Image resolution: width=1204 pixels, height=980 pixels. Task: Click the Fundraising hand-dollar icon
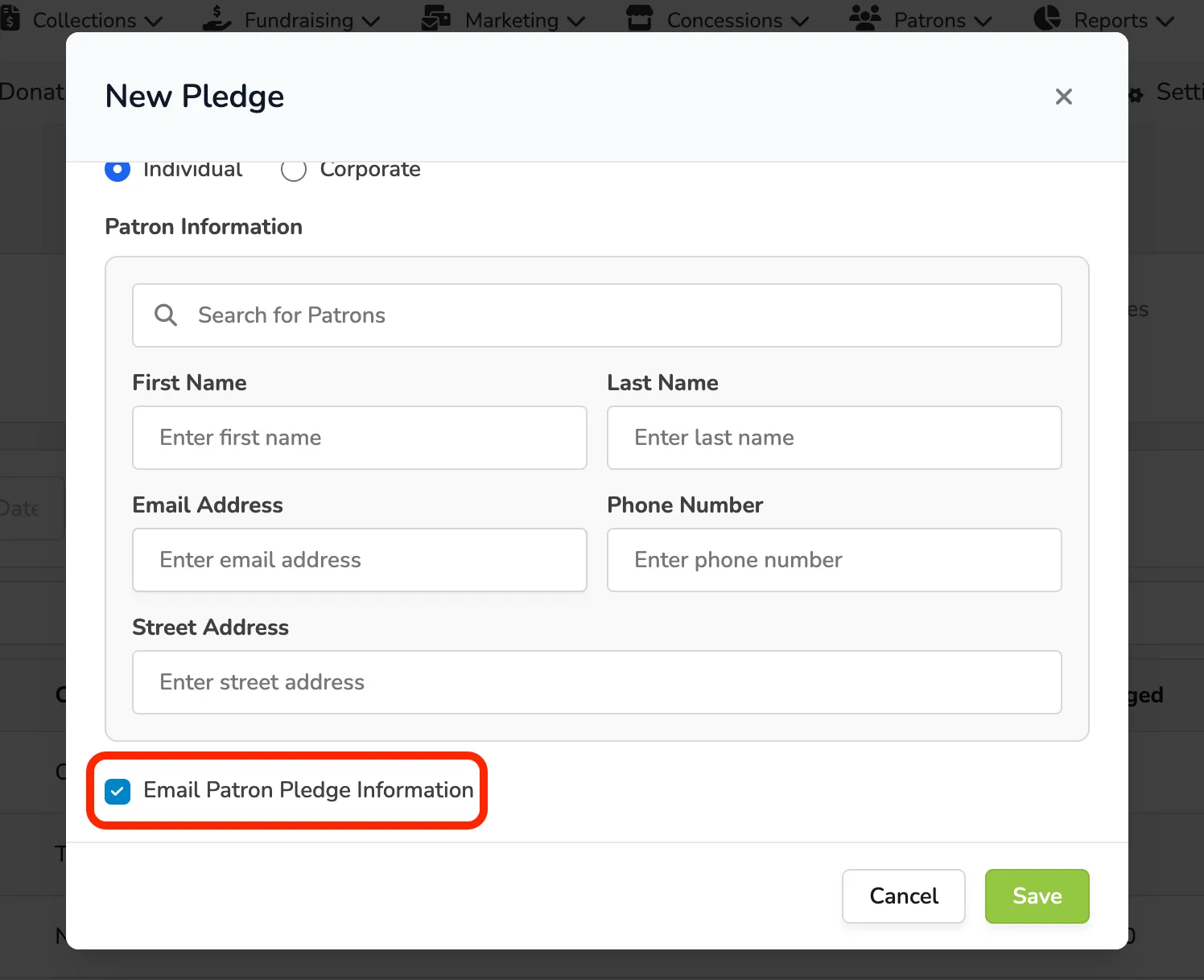pyautogui.click(x=217, y=18)
